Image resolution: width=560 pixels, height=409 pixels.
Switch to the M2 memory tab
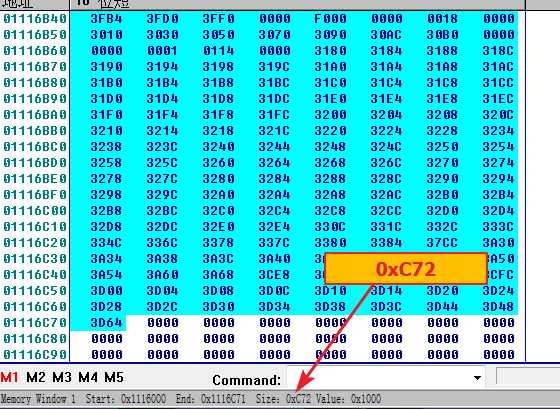click(x=36, y=377)
